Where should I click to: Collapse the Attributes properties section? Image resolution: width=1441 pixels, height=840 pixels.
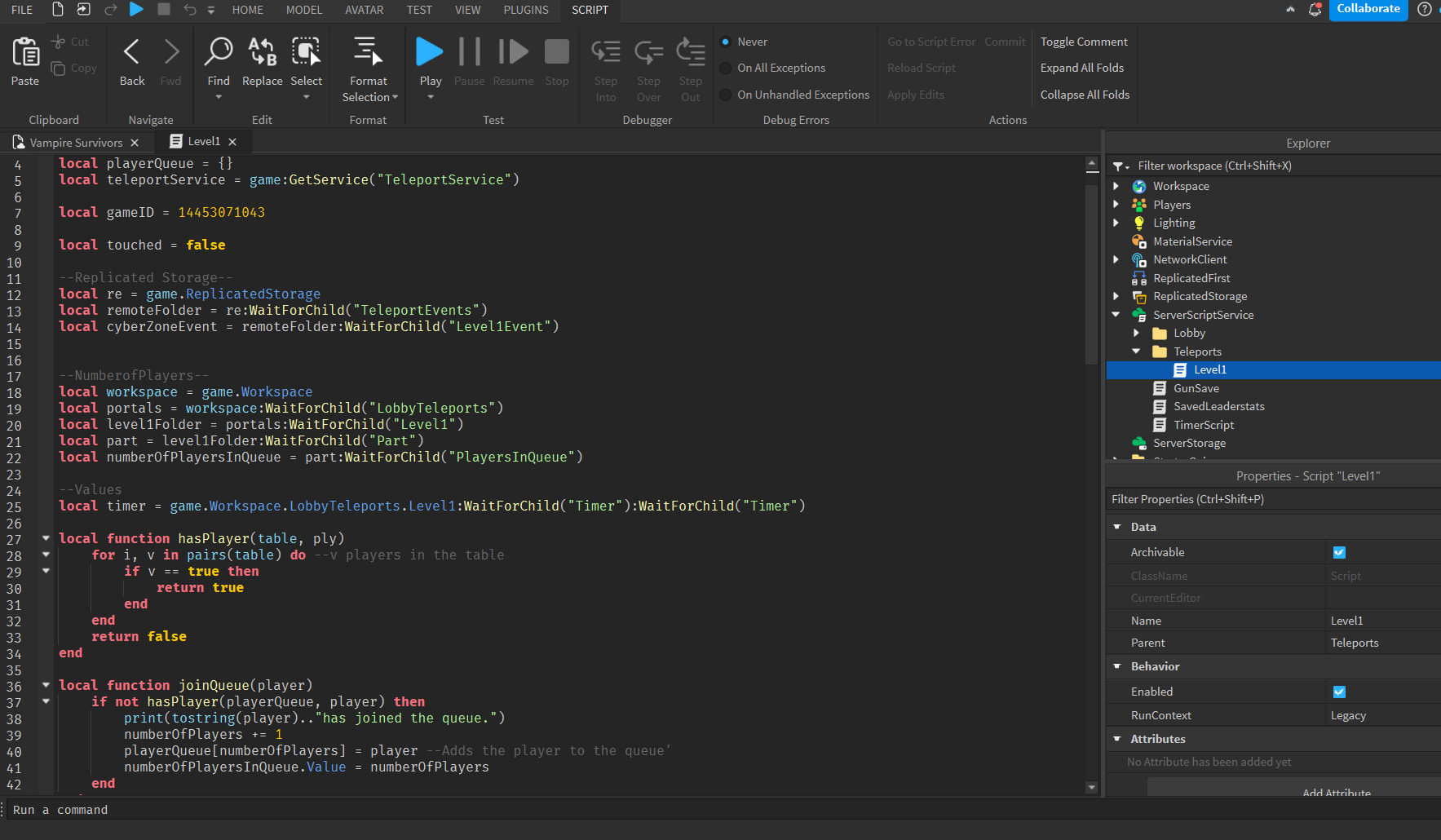pyautogui.click(x=1117, y=739)
